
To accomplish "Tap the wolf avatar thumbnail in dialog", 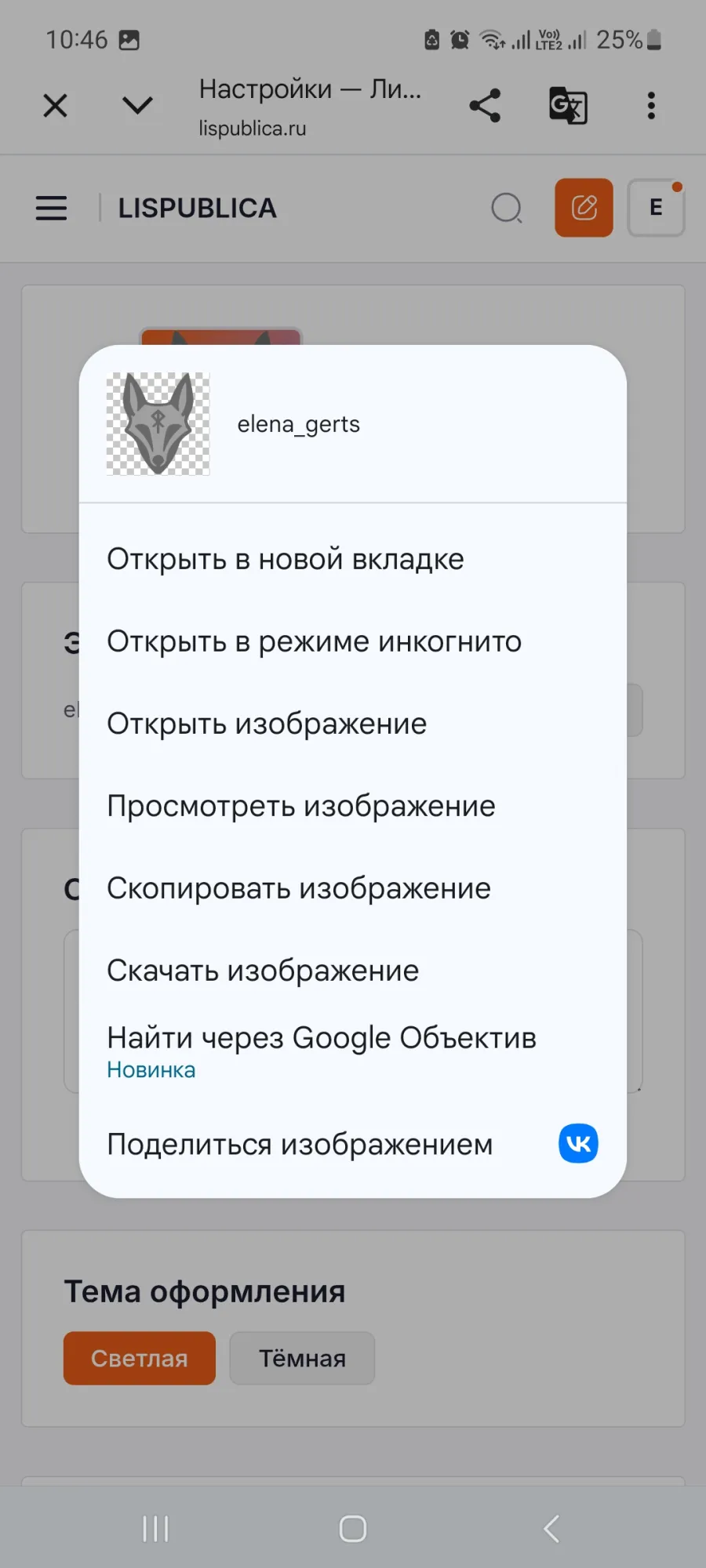I will tap(158, 423).
